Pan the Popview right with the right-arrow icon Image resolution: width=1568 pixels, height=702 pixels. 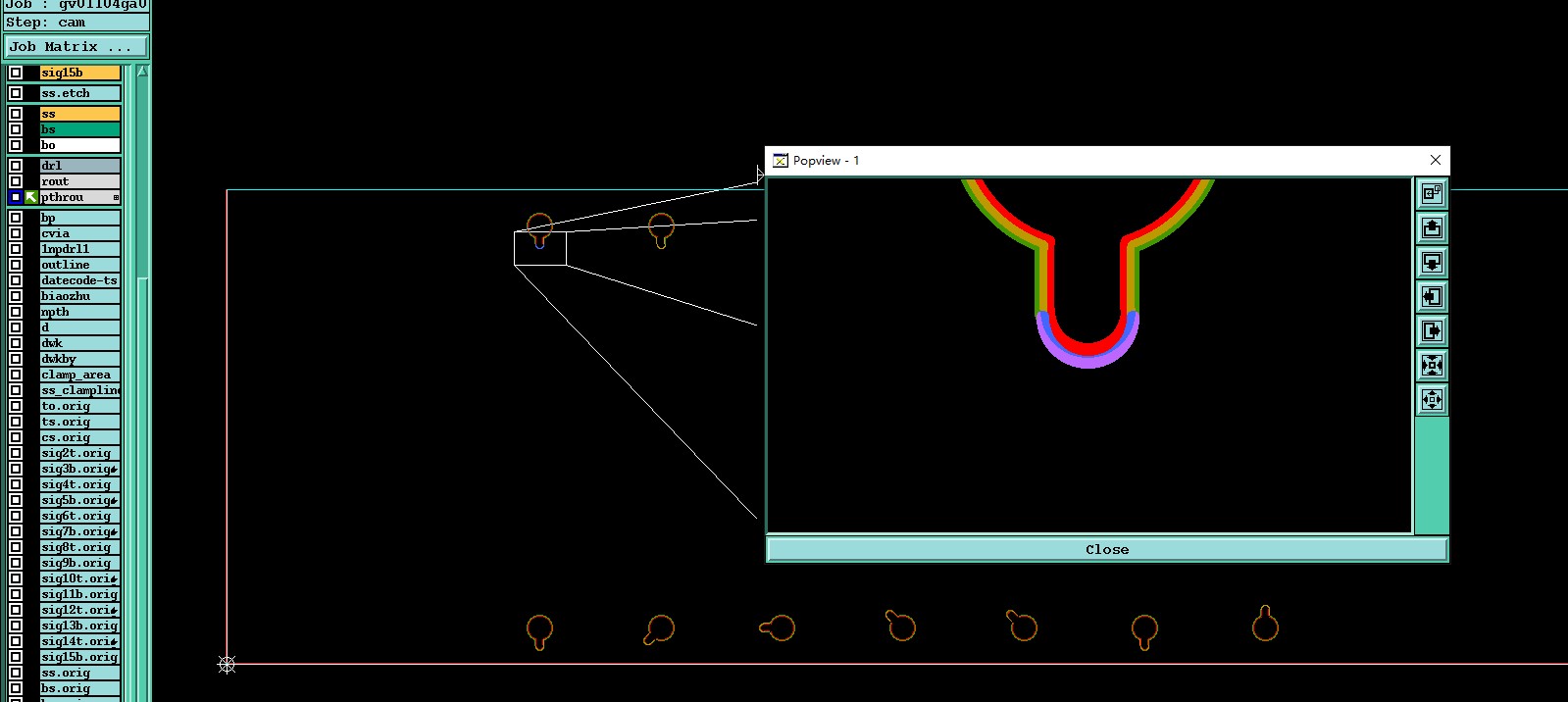point(1432,331)
